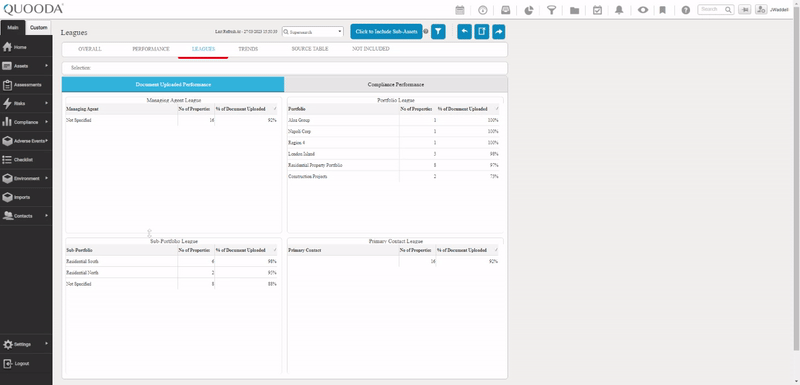Click the Home sidebar icon
This screenshot has width=800, height=385.
click(7, 47)
